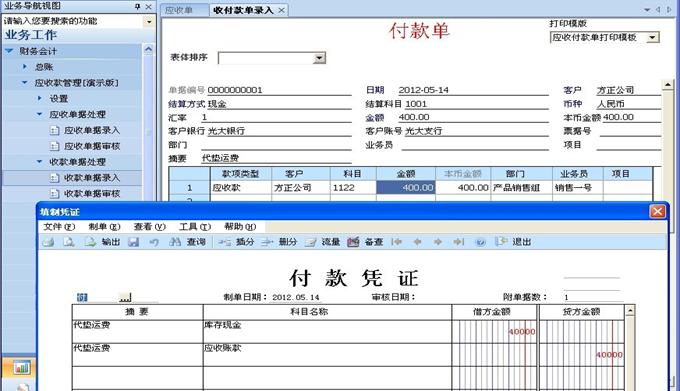Open the 帮助(H) menu
The height and width of the screenshot is (391, 680).
(x=240, y=227)
